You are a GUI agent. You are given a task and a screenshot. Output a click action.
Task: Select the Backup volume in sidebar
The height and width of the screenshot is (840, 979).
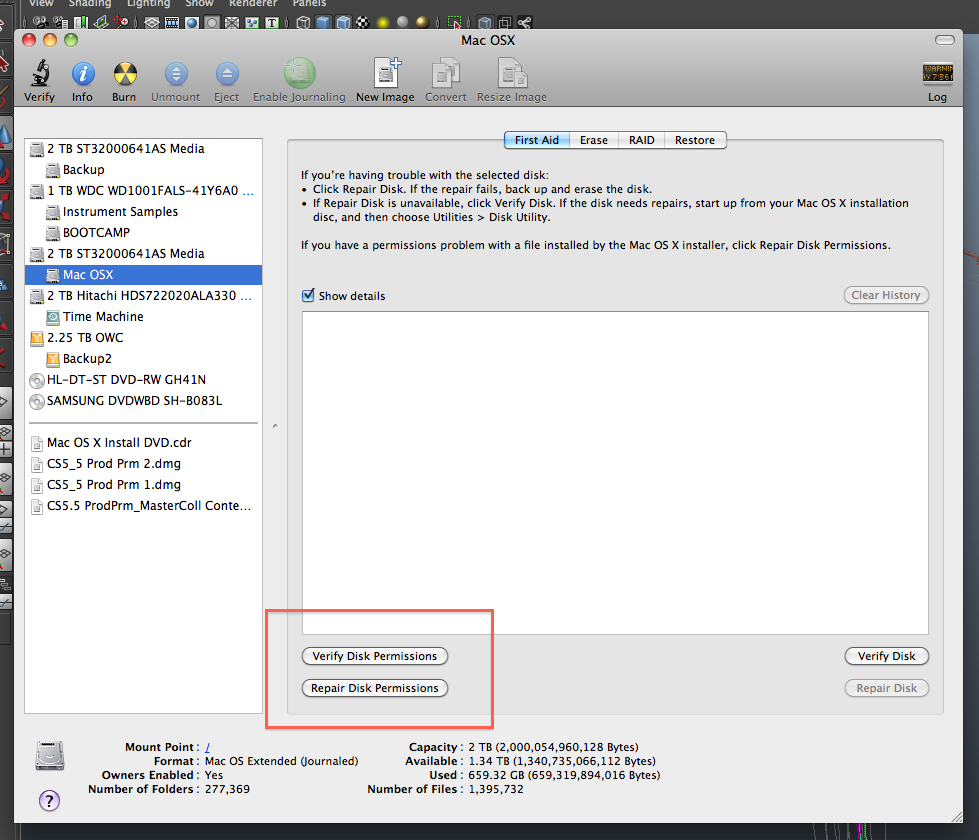[x=144, y=169]
